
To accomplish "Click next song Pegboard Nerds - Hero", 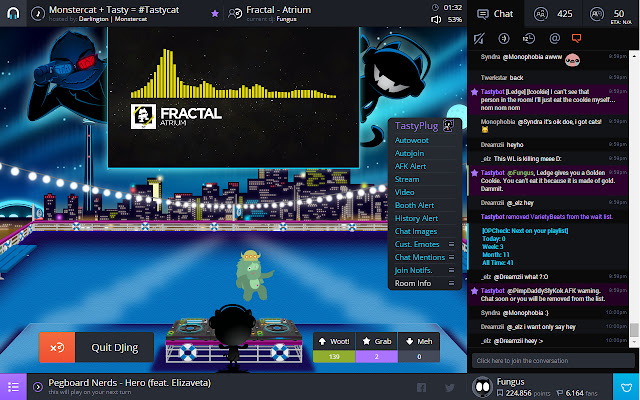I will pos(129,383).
